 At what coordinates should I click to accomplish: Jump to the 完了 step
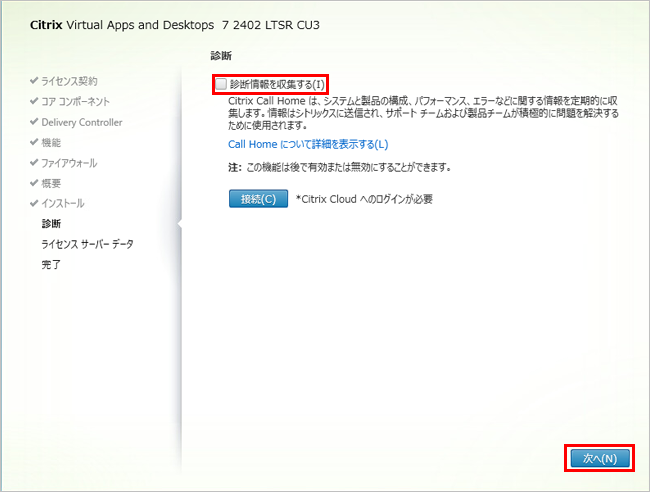(x=51, y=264)
